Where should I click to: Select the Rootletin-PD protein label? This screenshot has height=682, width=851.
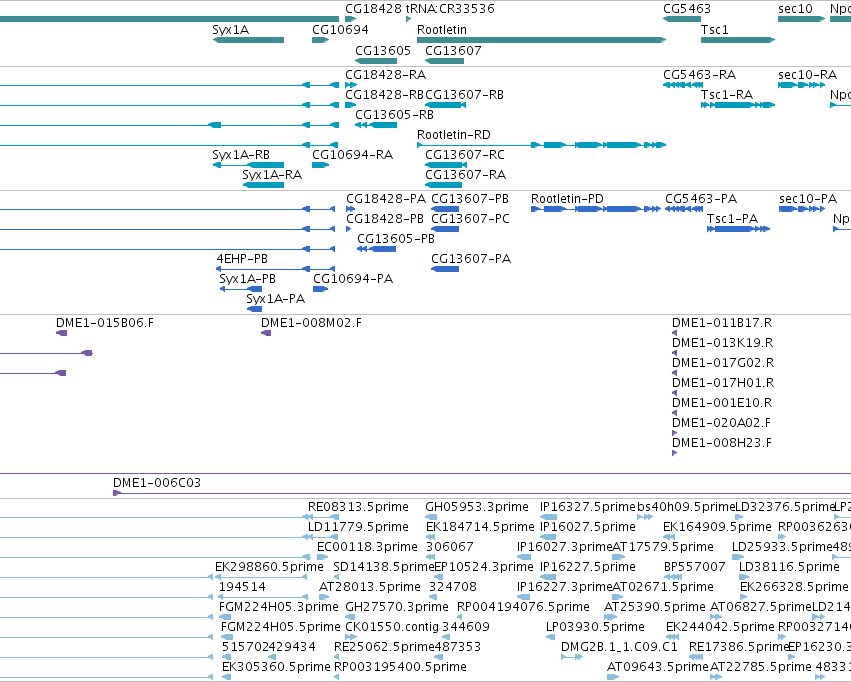(x=567, y=199)
